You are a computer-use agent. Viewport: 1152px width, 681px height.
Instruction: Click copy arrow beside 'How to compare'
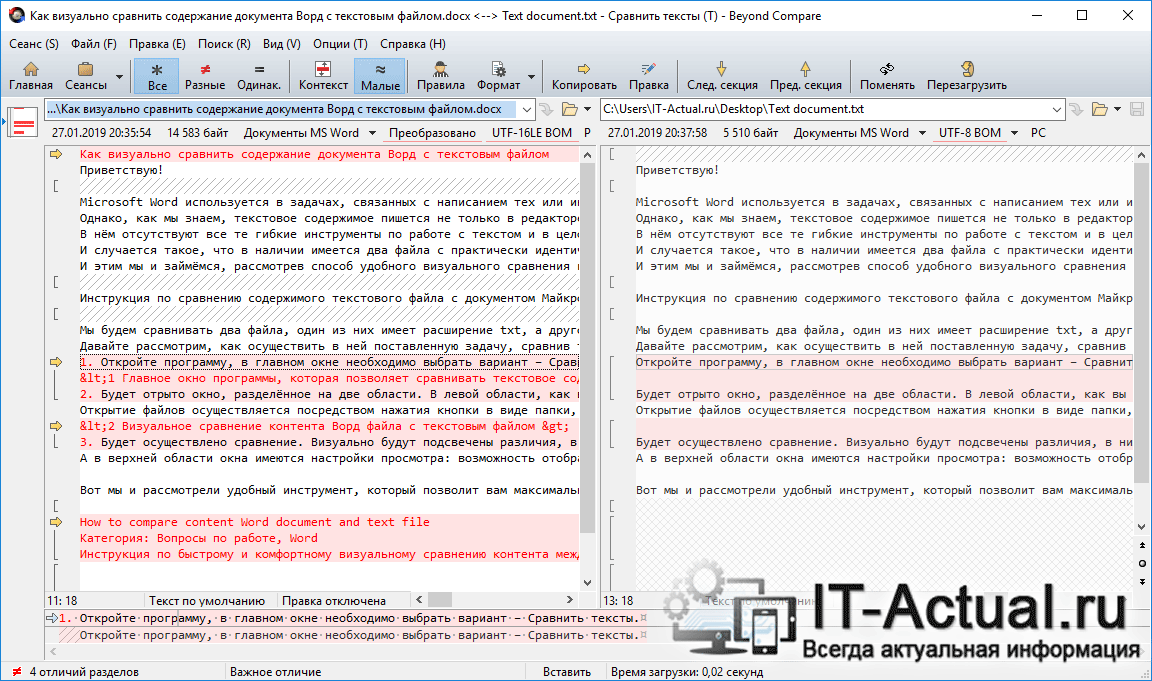[56, 522]
